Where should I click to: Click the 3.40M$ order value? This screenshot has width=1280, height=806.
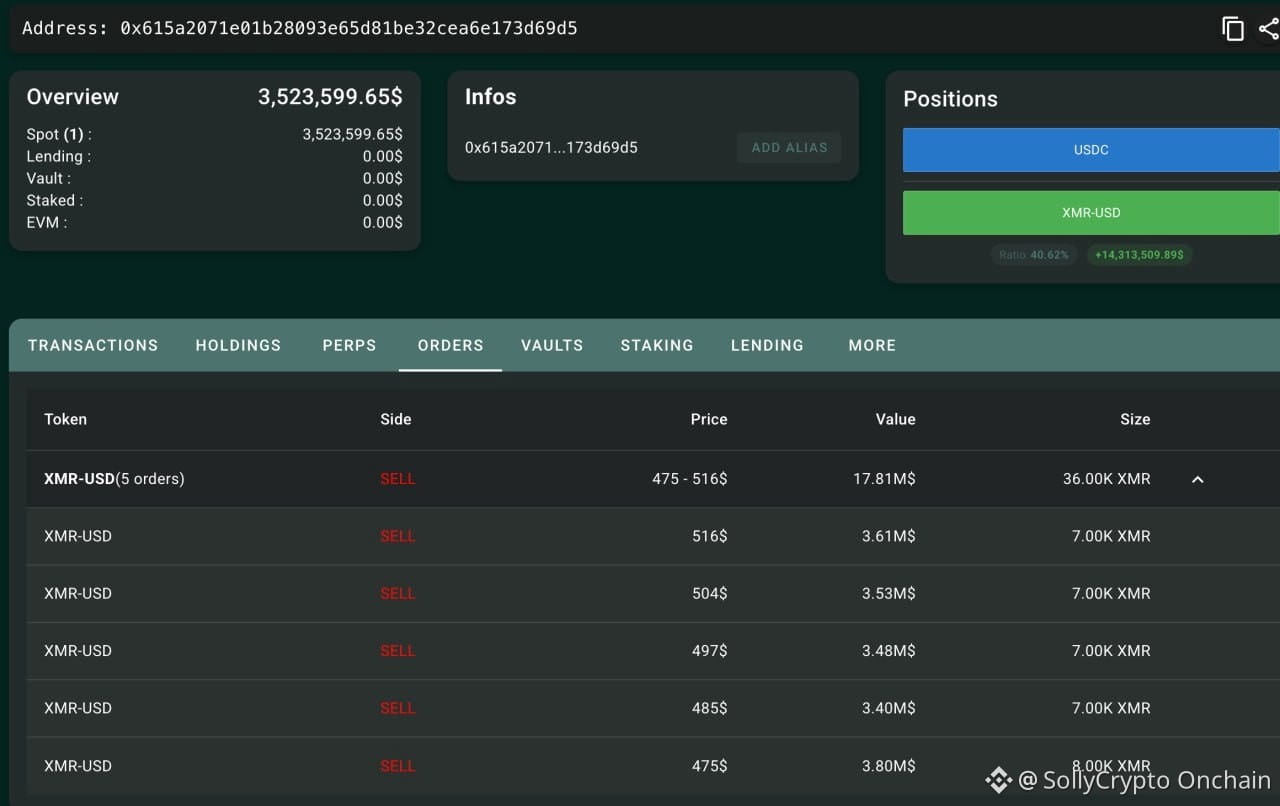tap(889, 708)
